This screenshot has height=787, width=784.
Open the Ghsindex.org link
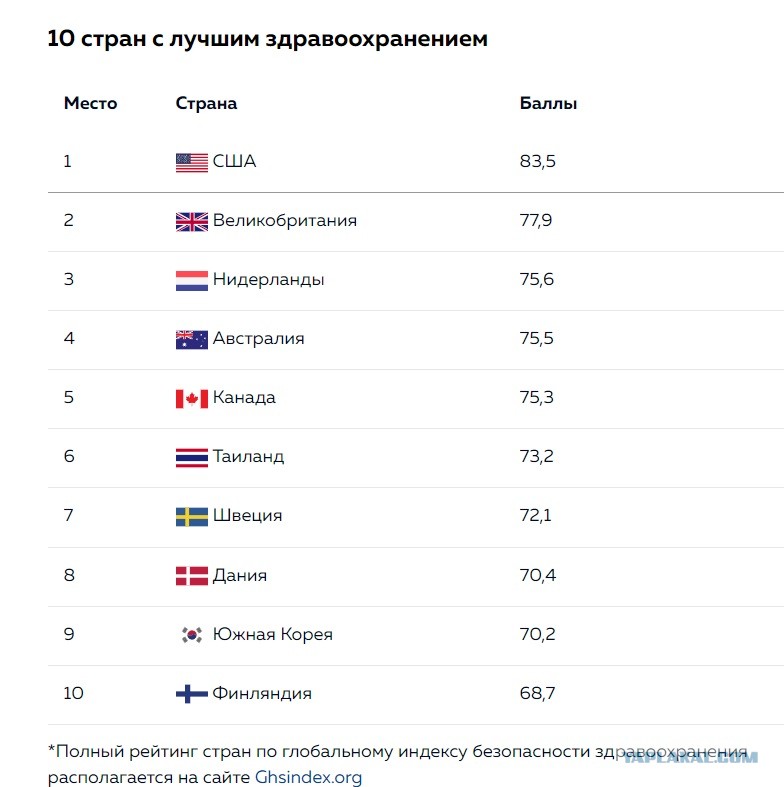coord(308,777)
